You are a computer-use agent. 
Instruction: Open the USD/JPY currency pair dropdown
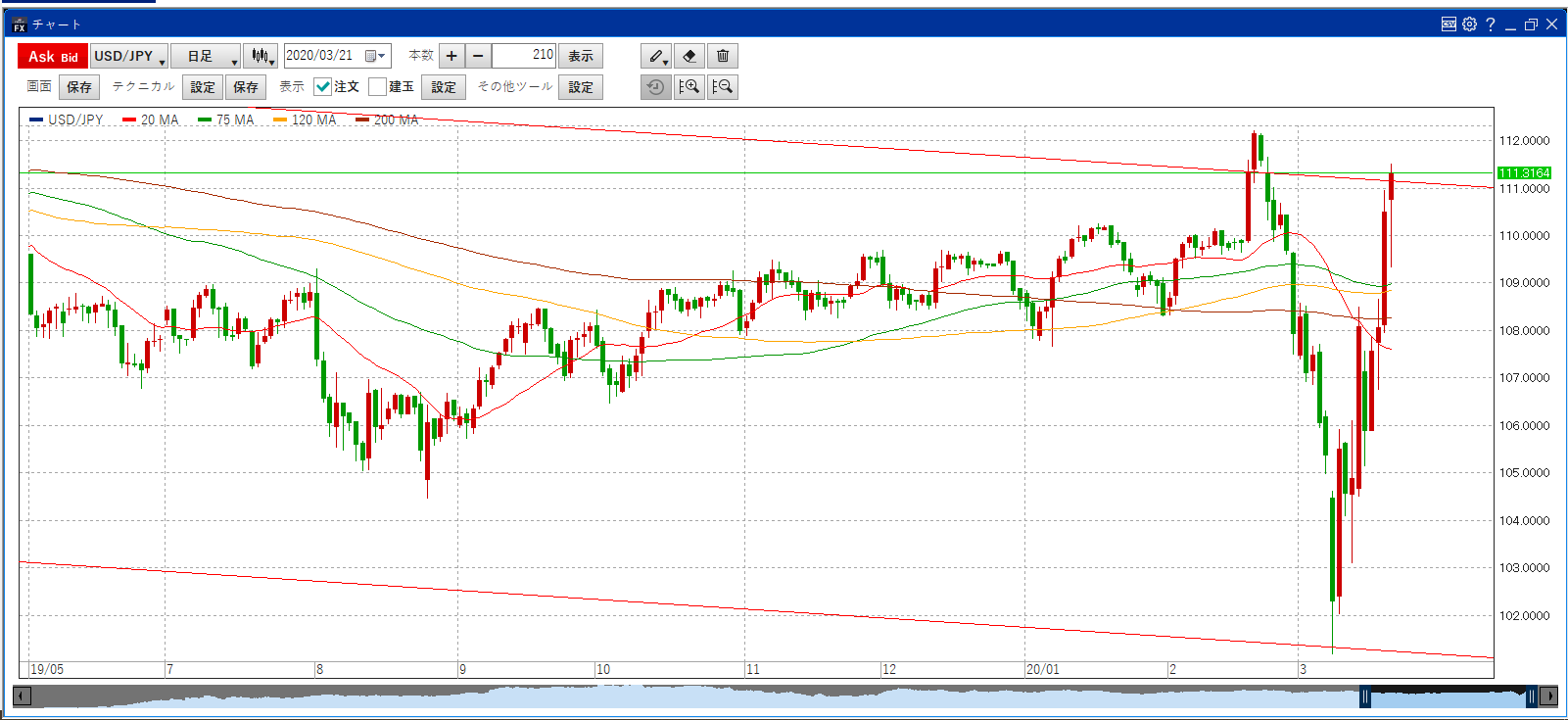coord(129,56)
